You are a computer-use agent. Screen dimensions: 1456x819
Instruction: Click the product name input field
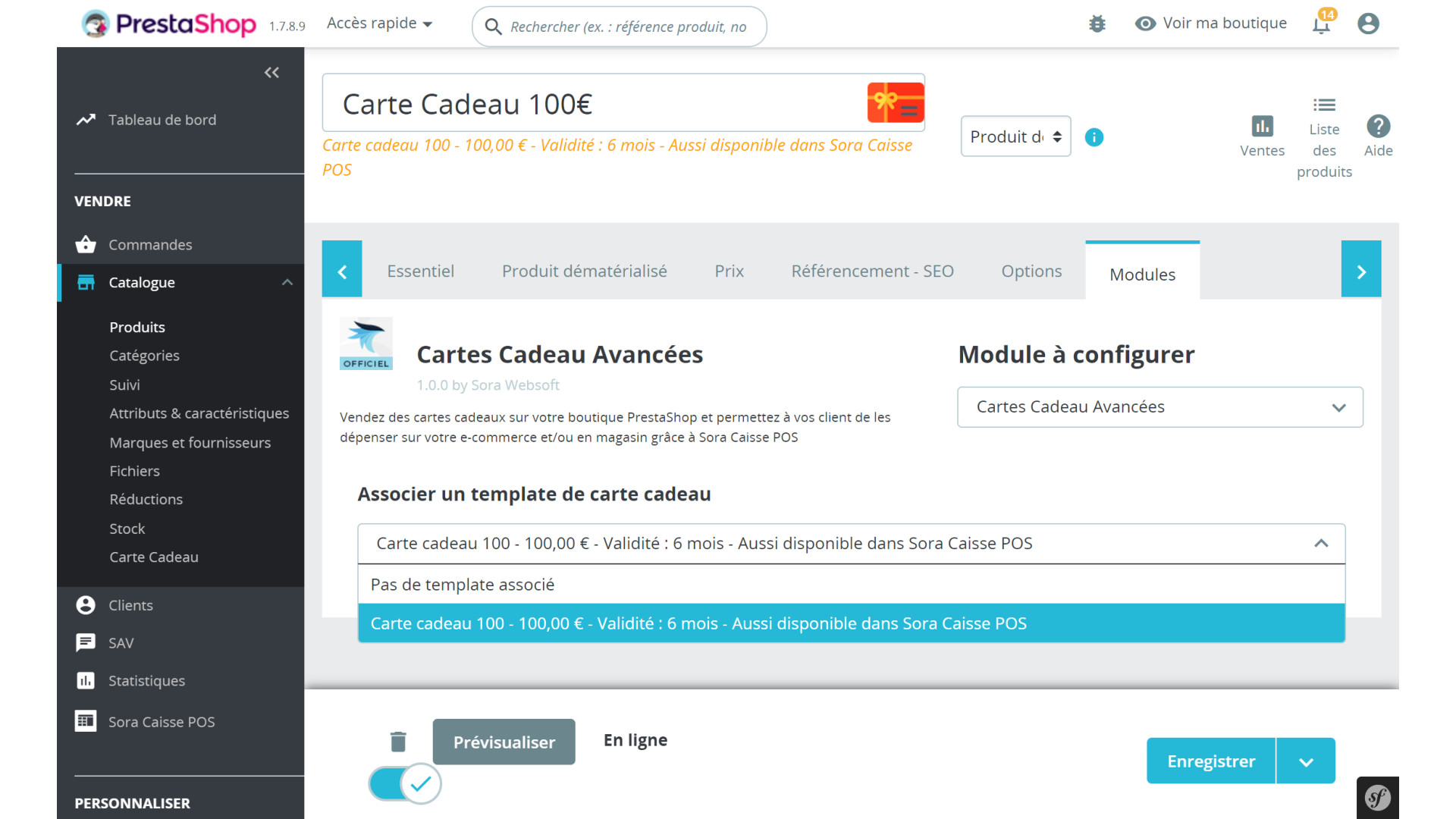591,104
